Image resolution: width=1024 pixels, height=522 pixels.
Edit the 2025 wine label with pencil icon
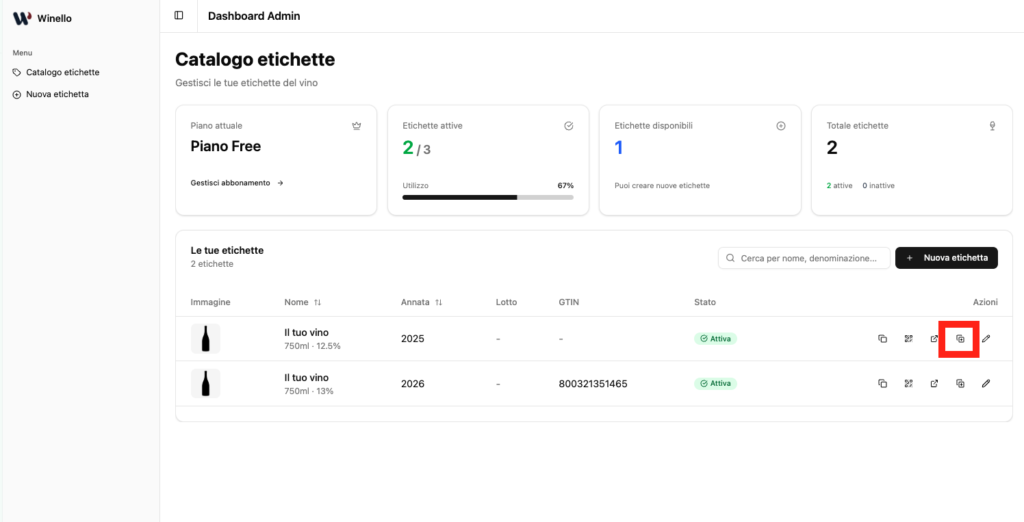tap(986, 339)
